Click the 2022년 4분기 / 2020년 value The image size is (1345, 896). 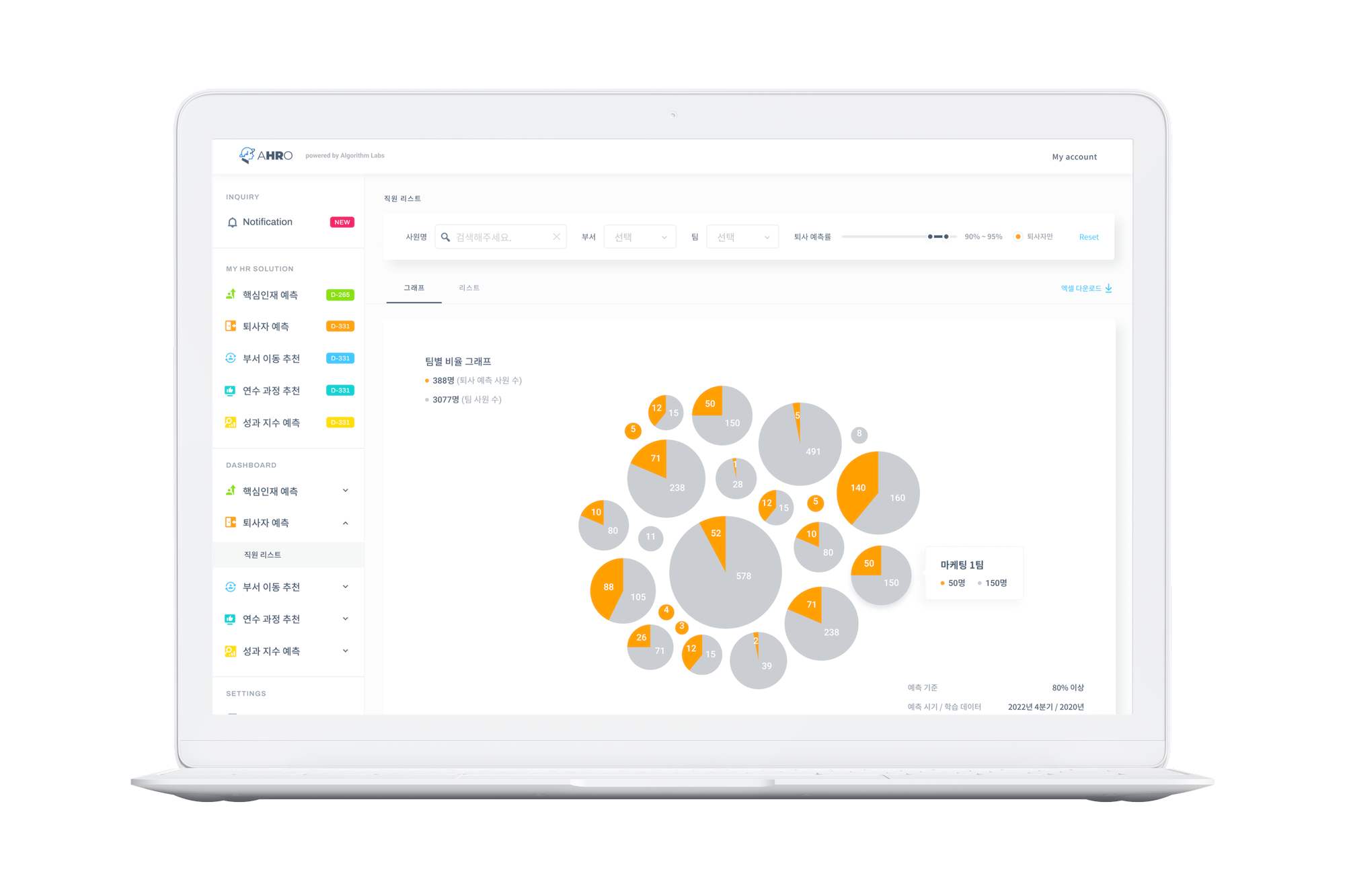(1046, 707)
